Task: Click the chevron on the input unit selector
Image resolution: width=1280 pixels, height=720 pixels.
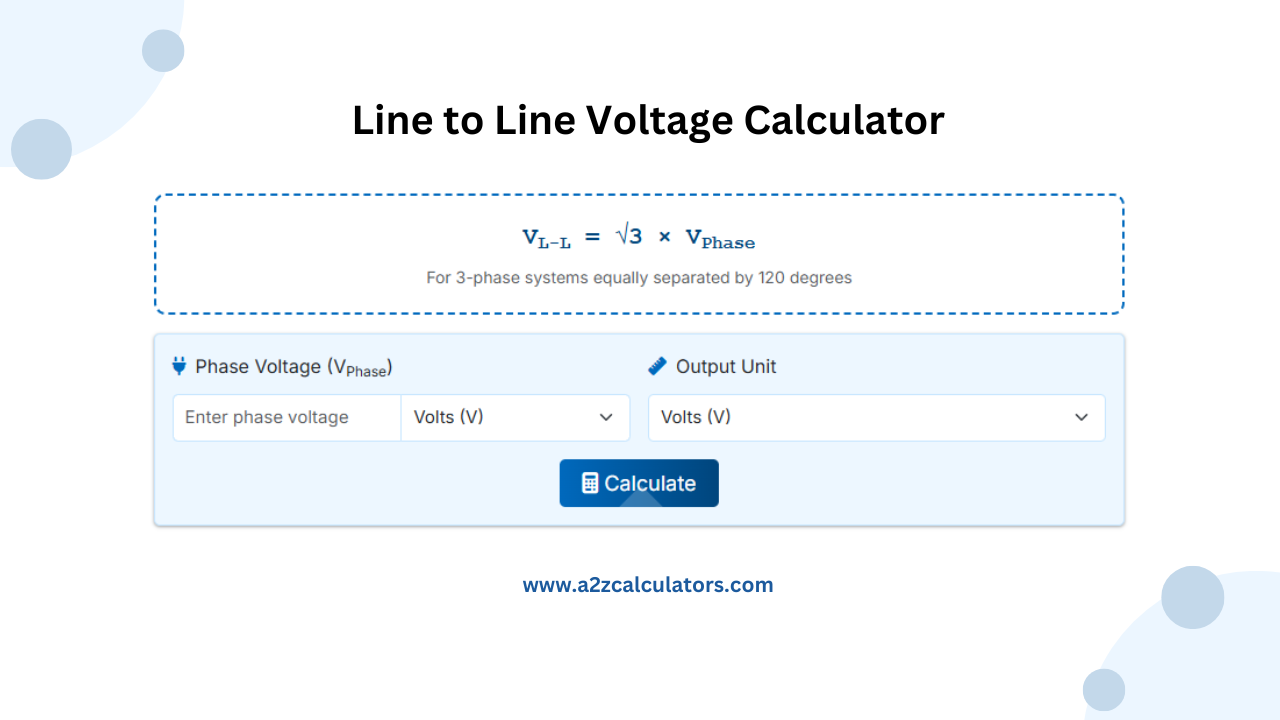Action: point(606,417)
